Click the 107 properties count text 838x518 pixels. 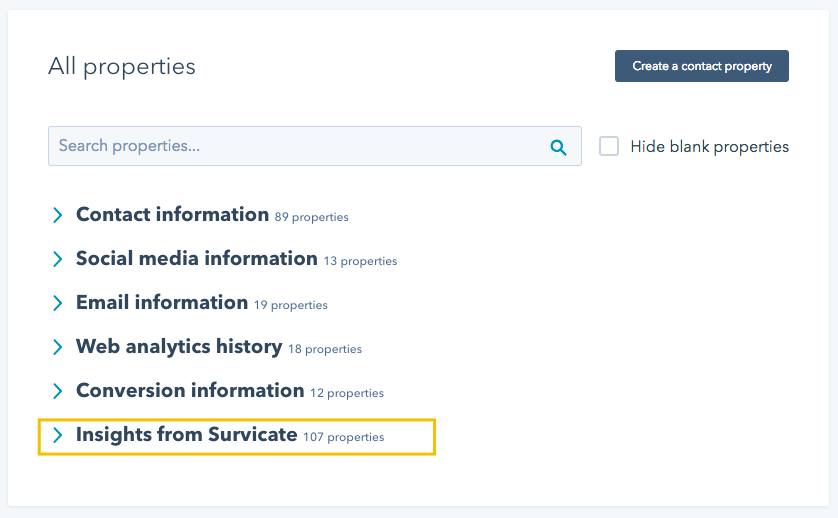(344, 437)
